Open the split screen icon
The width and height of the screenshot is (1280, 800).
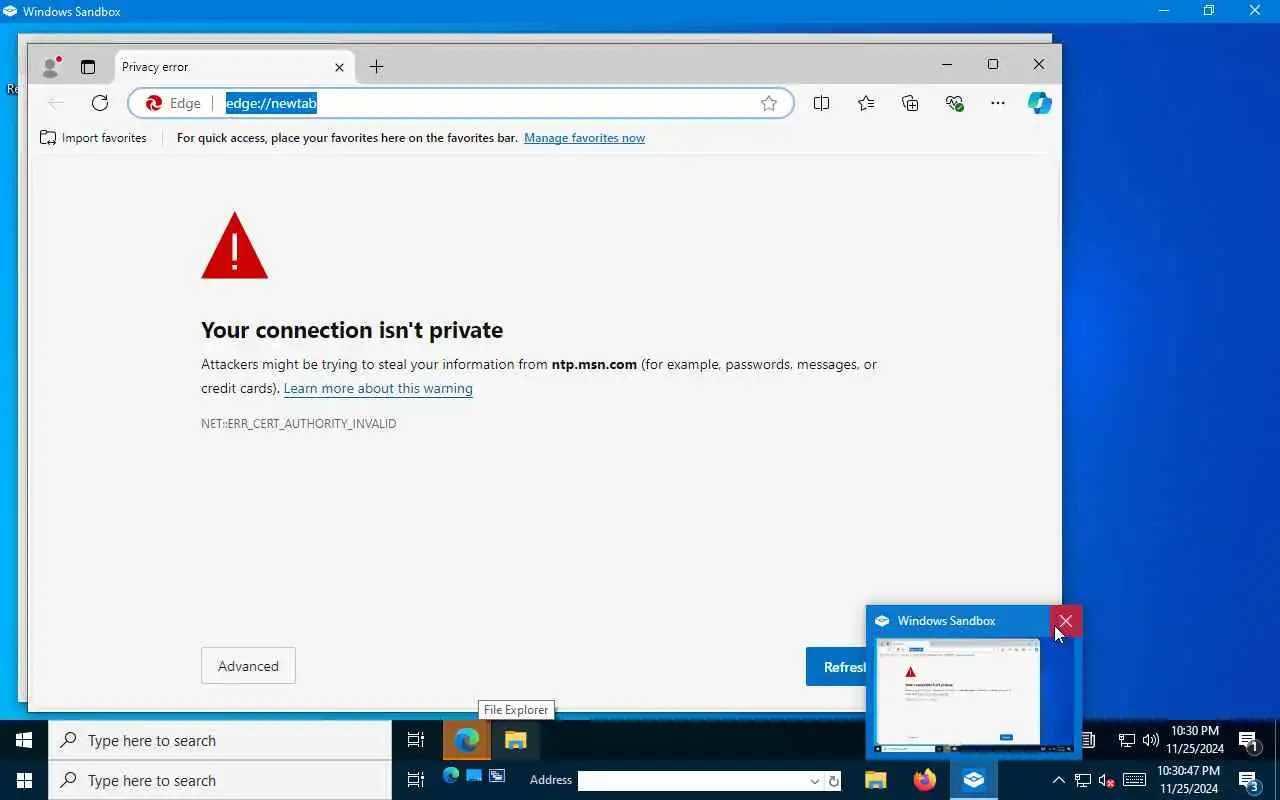pyautogui.click(x=821, y=103)
